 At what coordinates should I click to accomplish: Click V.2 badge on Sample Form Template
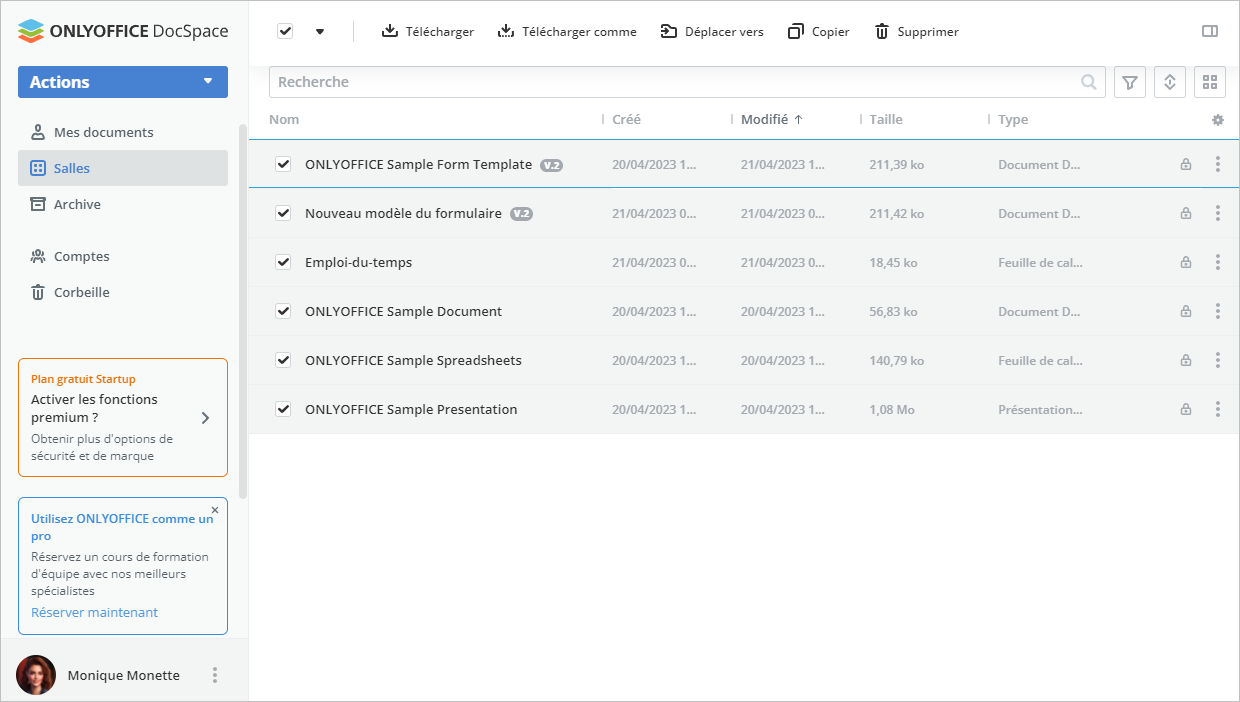coord(551,165)
